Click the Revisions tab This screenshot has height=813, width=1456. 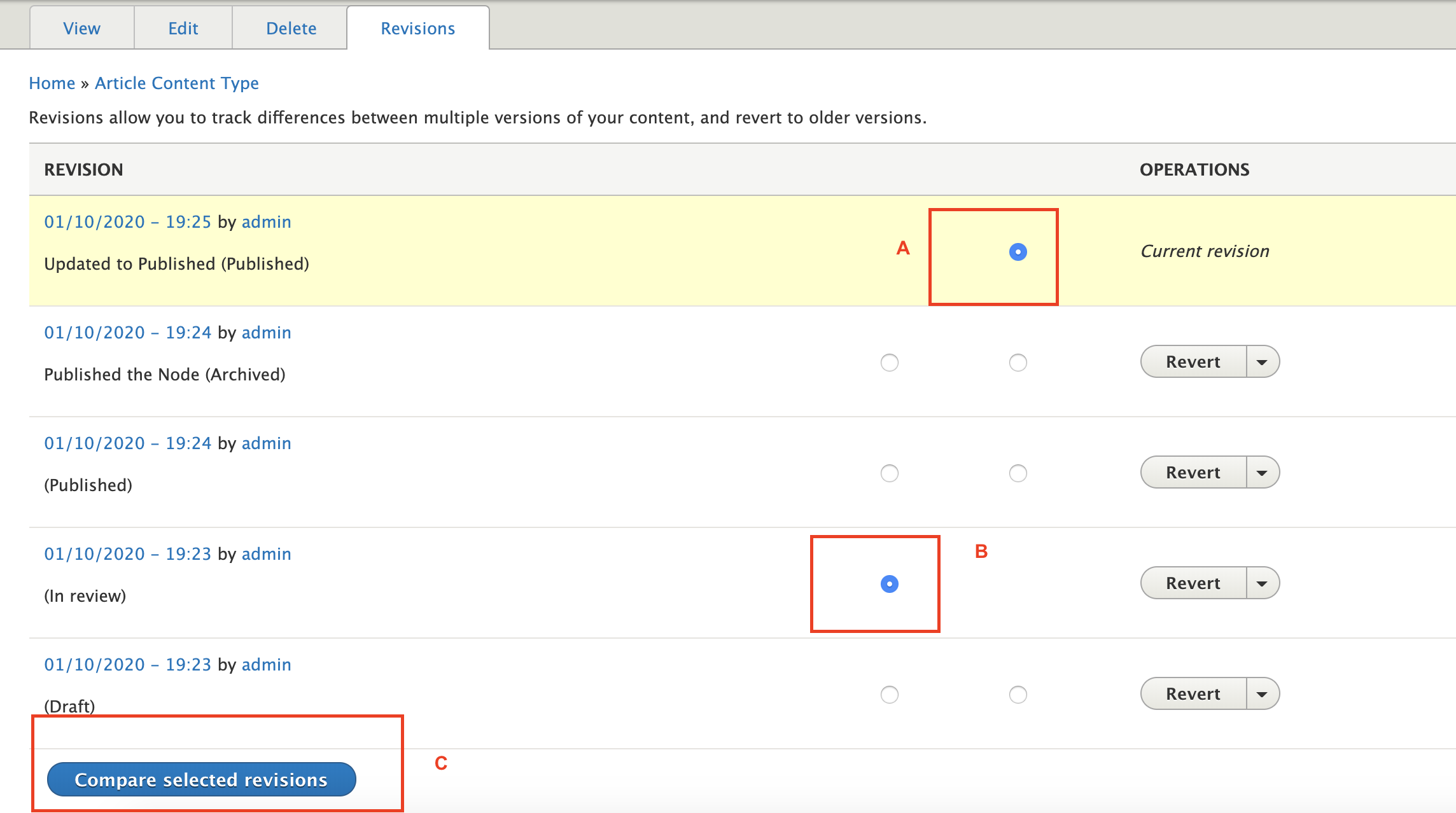click(418, 28)
